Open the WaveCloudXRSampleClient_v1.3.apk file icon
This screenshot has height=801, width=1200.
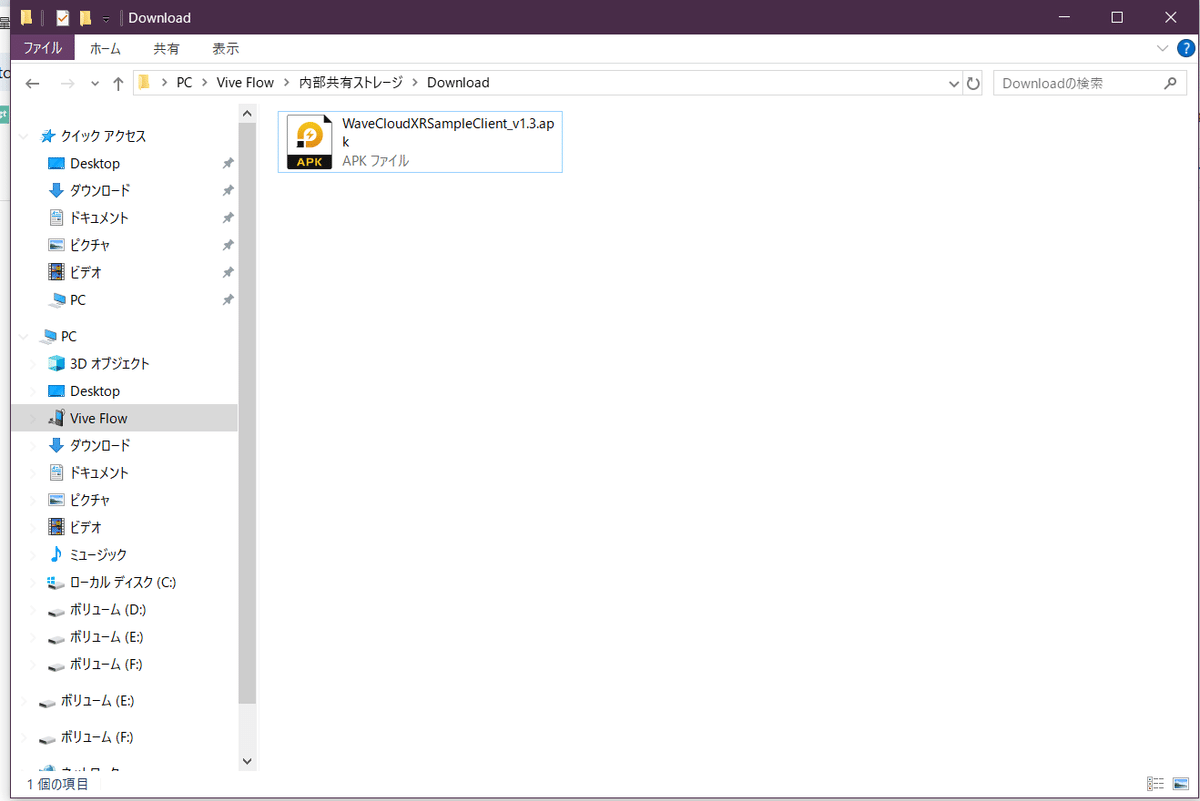(x=309, y=142)
